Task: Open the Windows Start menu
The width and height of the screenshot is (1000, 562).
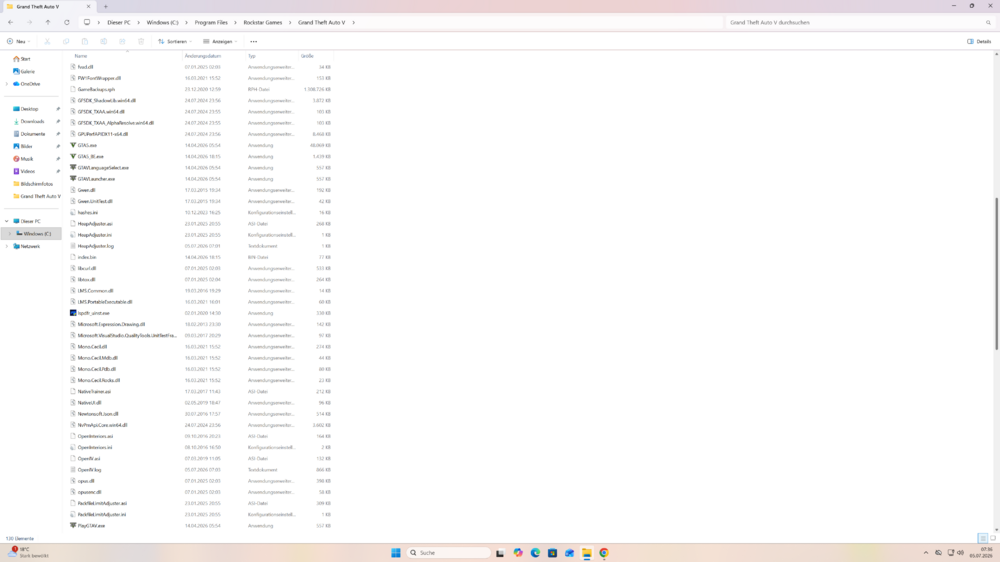Action: pos(396,553)
